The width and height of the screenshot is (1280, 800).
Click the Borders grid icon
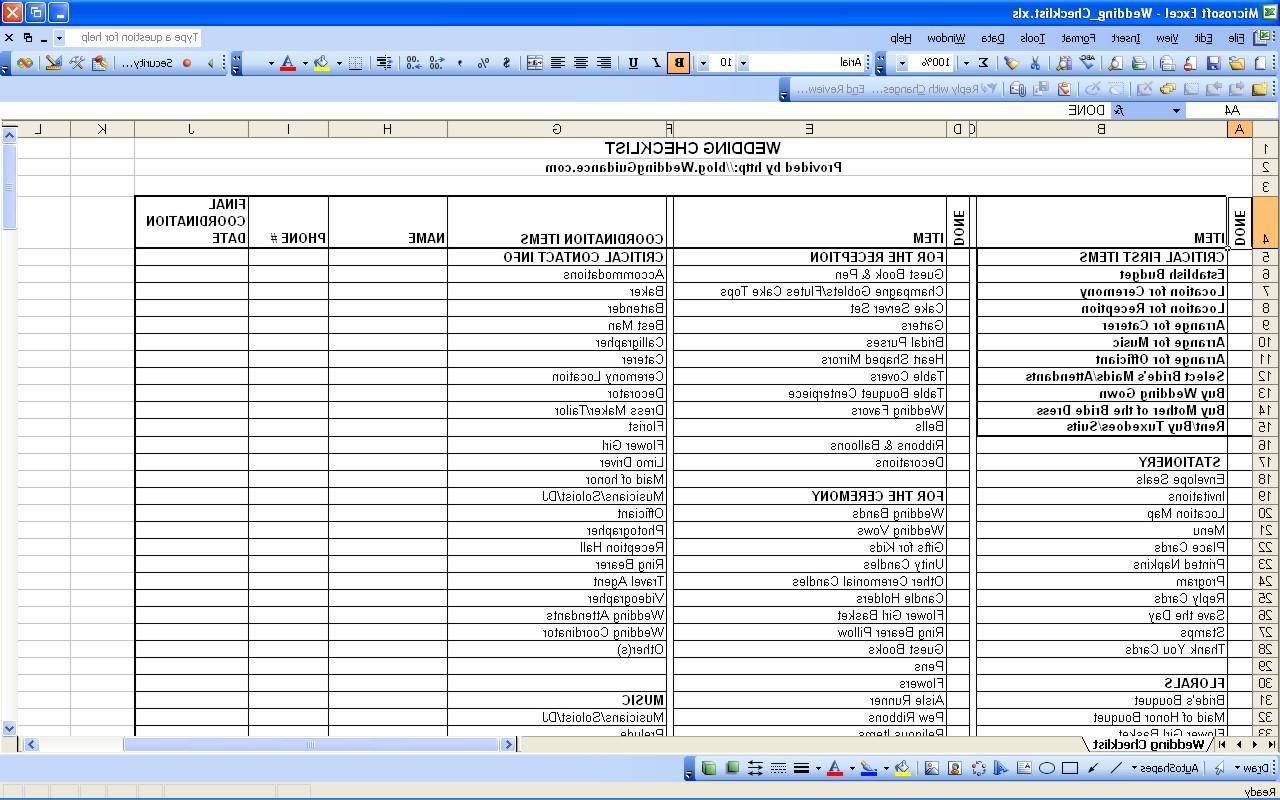pos(354,63)
